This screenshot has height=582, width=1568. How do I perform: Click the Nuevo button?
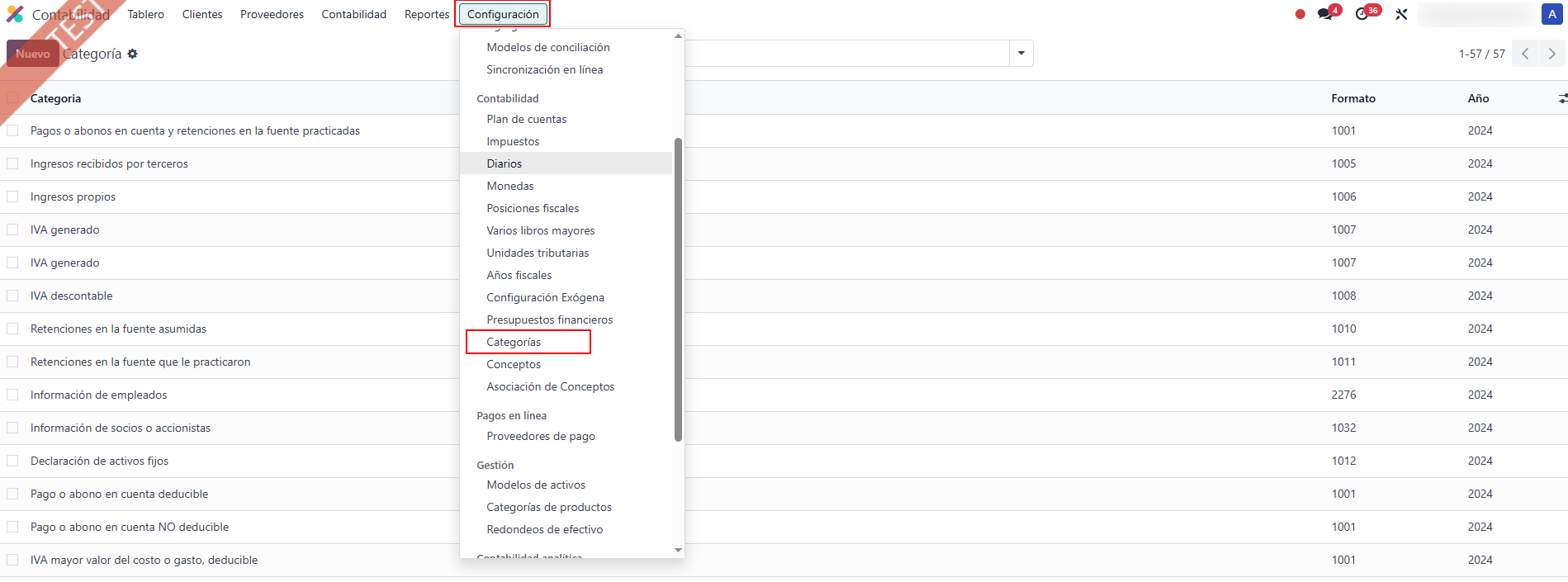pos(32,54)
